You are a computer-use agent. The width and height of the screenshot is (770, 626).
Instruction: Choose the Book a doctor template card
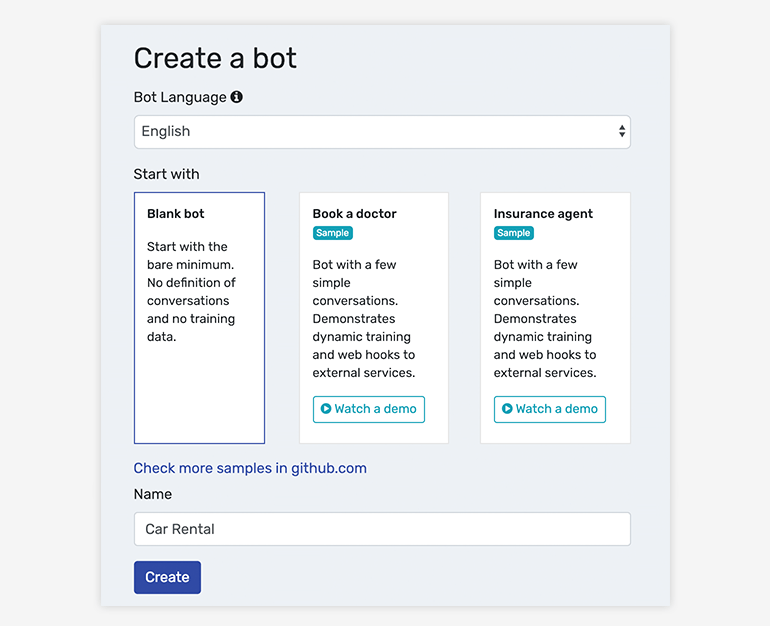click(374, 318)
